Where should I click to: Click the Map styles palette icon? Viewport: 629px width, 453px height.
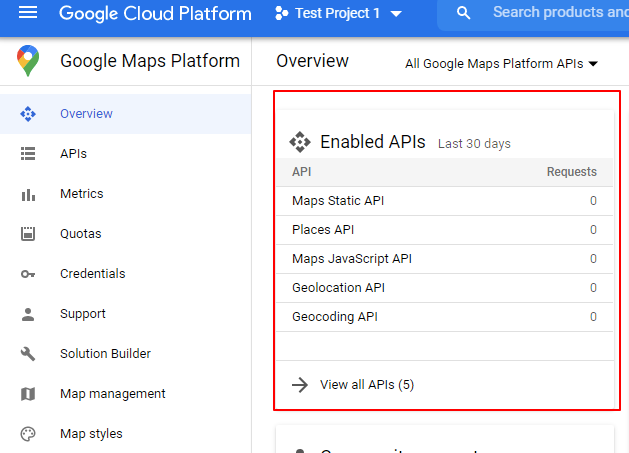point(28,434)
